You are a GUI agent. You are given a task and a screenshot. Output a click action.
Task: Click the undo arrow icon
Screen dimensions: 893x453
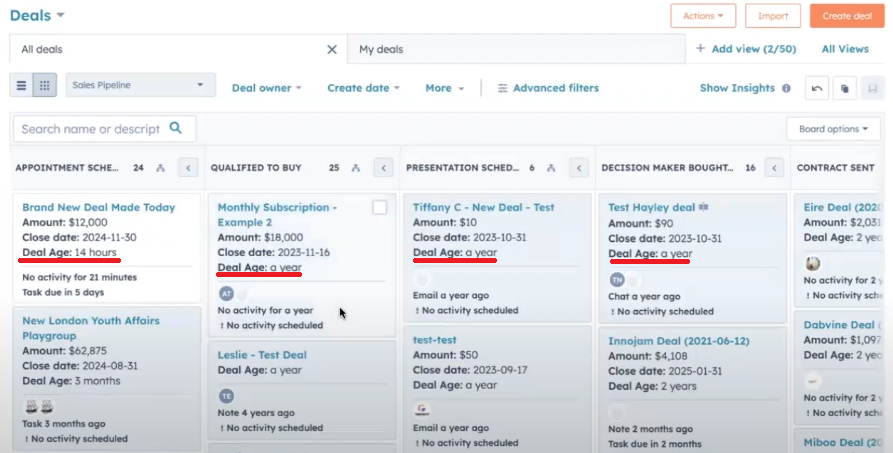point(817,88)
